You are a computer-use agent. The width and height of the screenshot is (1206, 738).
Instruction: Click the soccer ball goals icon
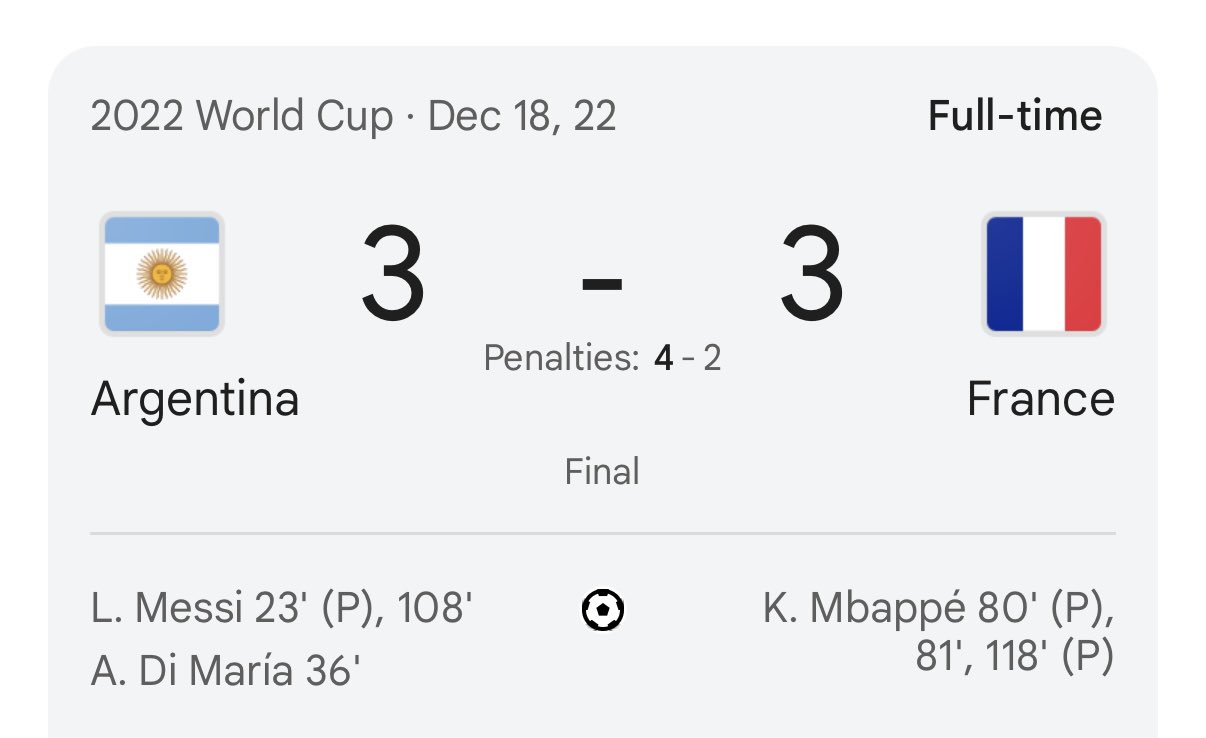tap(603, 610)
